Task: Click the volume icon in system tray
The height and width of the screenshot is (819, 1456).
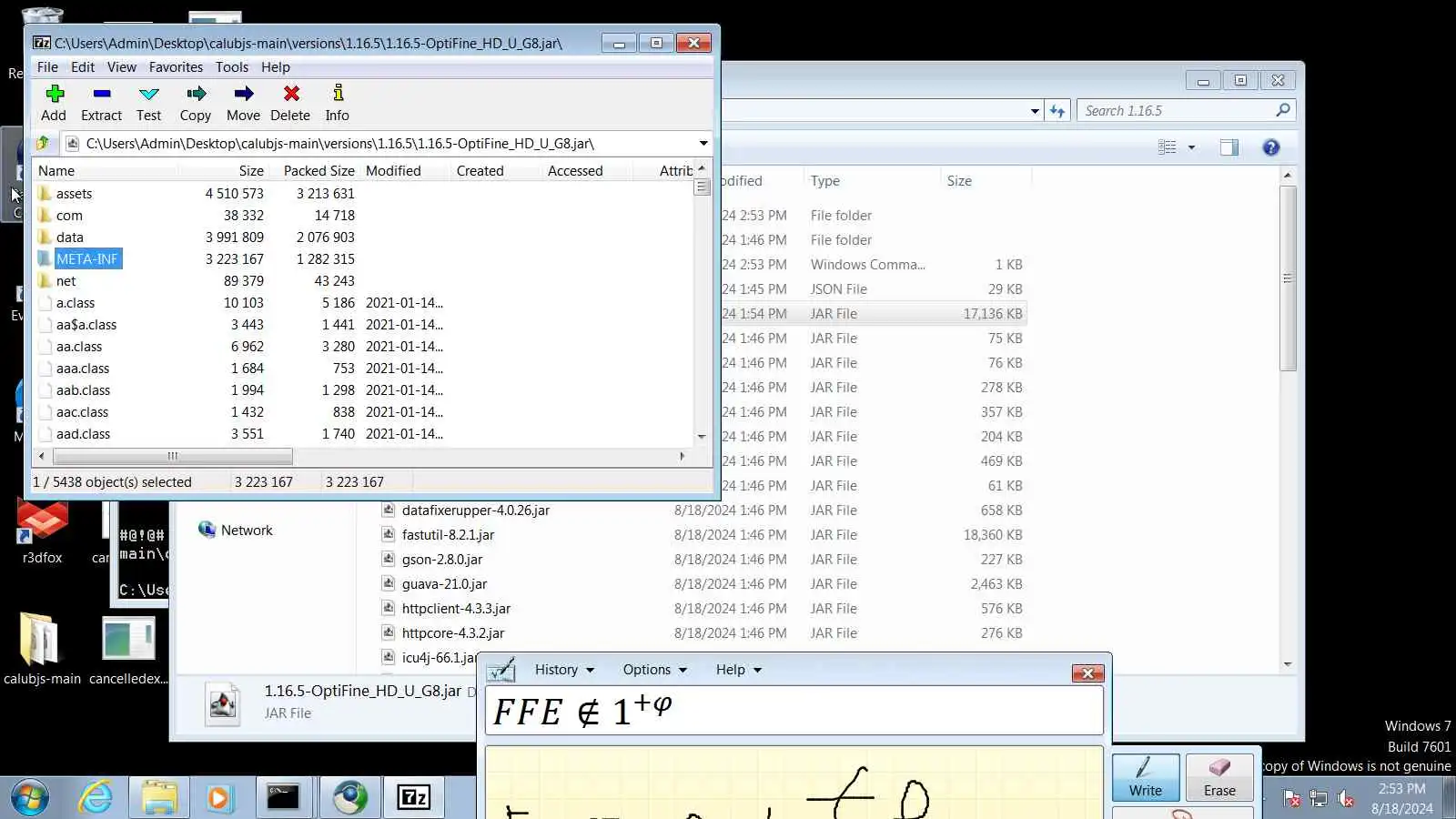Action: pos(1346,799)
